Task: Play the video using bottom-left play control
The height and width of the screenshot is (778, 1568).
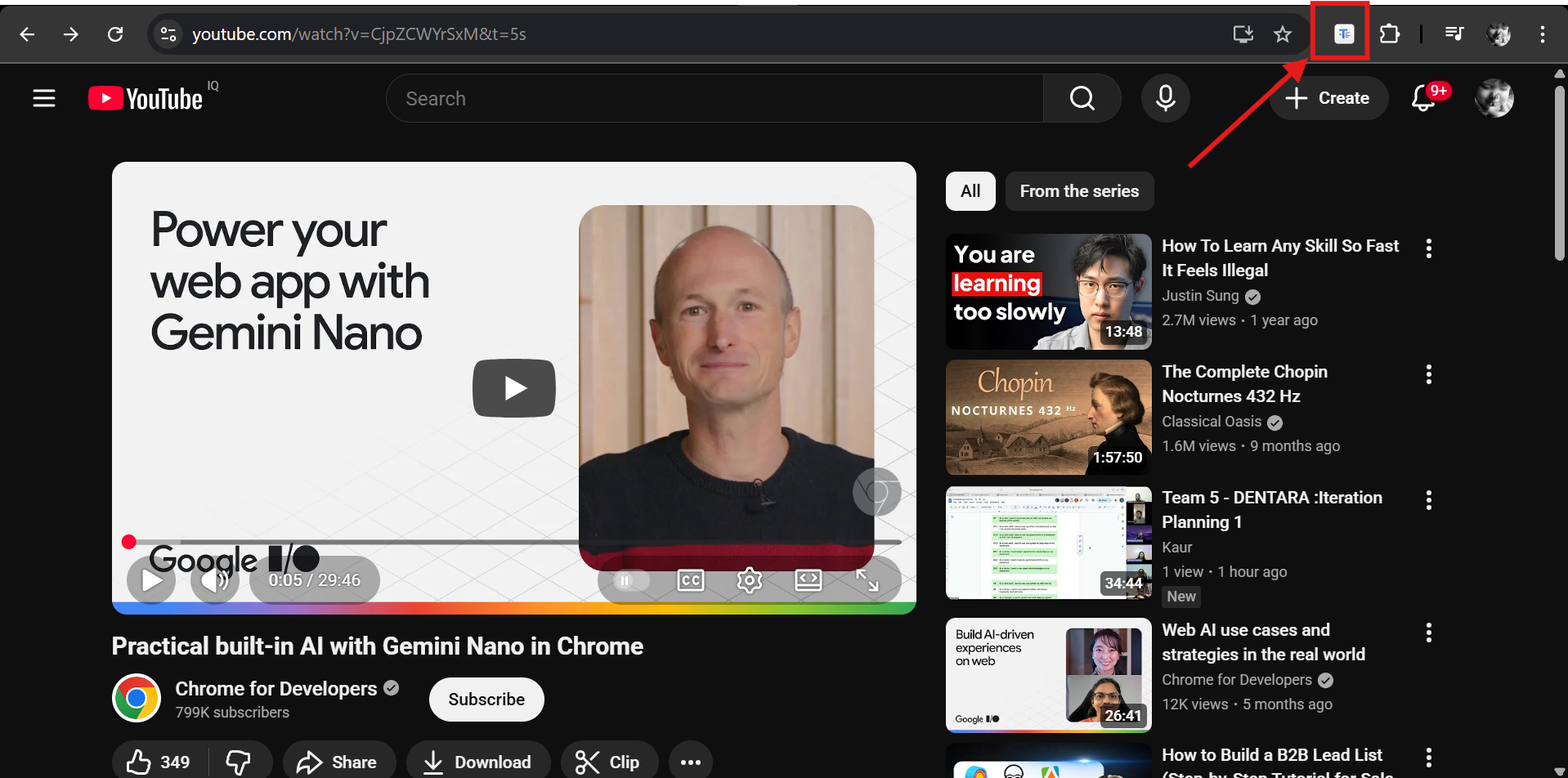Action: (152, 580)
